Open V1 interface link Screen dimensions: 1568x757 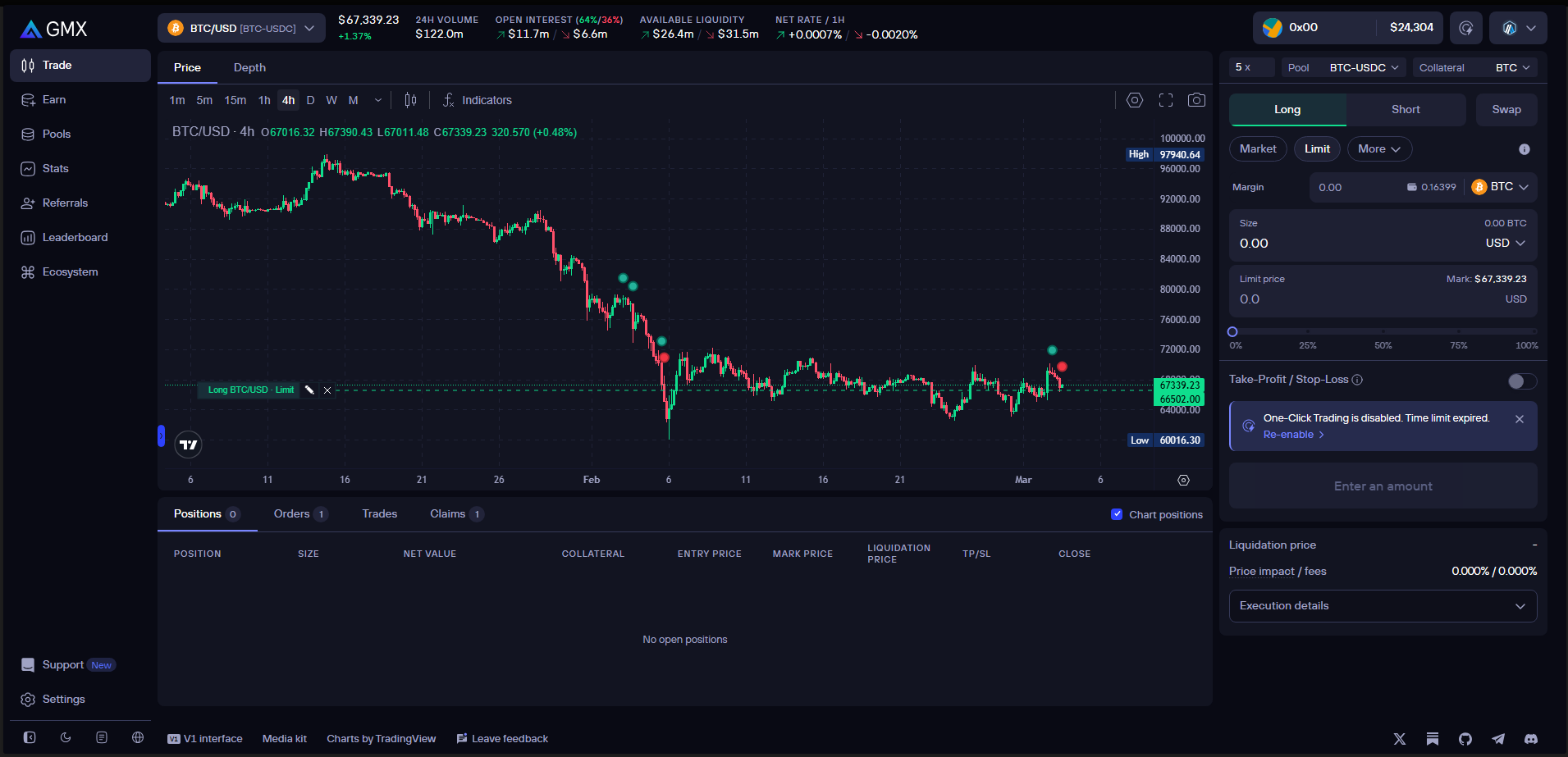click(205, 739)
